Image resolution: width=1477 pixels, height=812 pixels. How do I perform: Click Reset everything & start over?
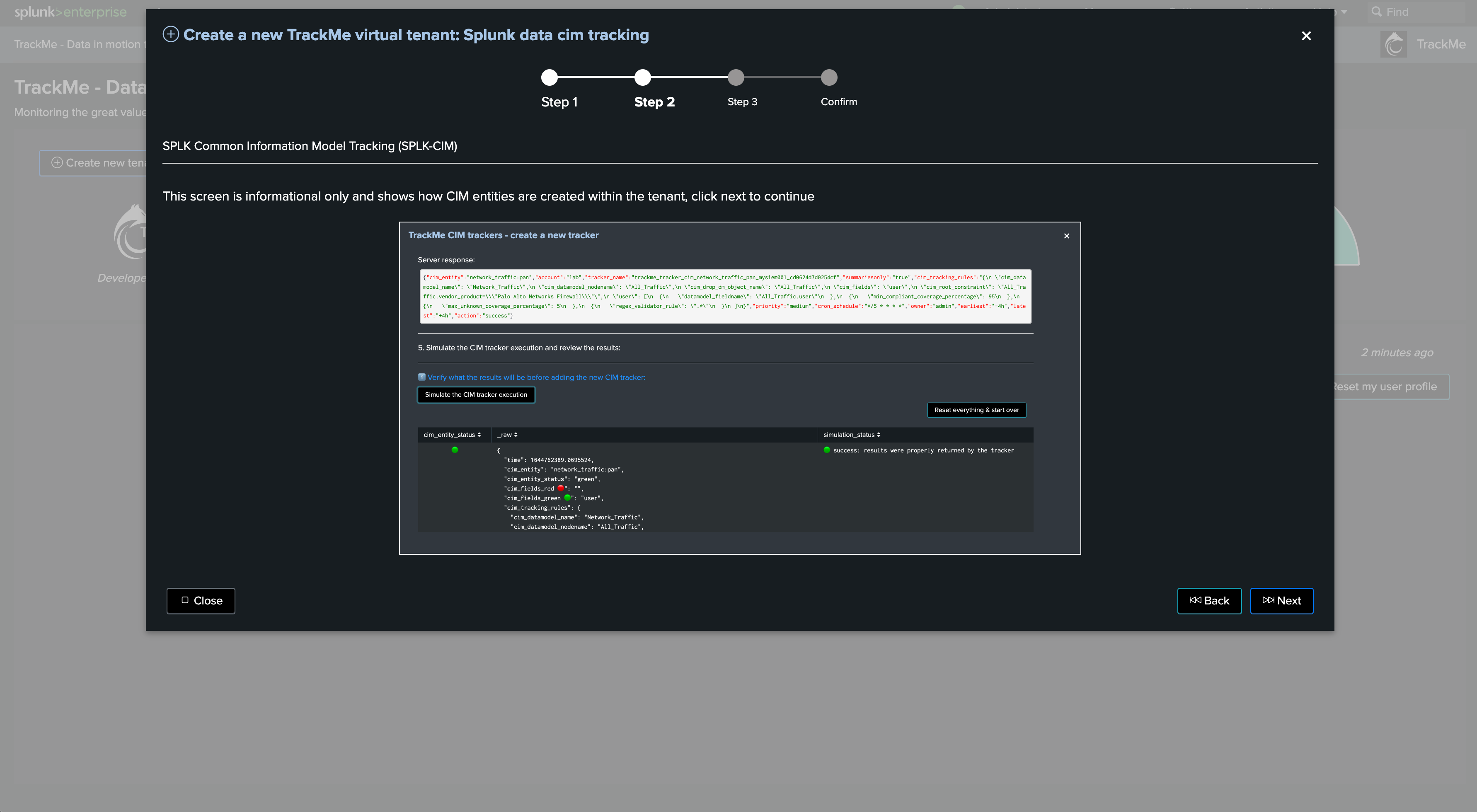click(x=976, y=410)
